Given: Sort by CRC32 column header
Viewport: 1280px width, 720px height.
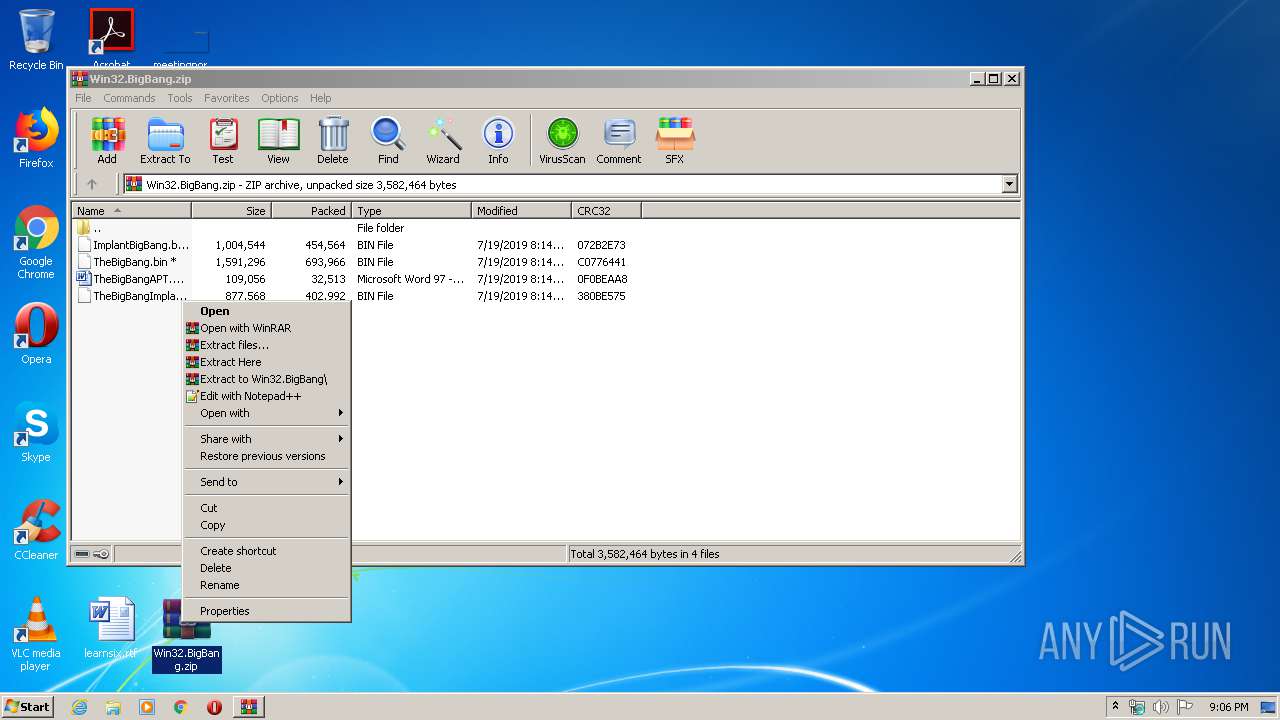Looking at the screenshot, I should click(x=606, y=211).
